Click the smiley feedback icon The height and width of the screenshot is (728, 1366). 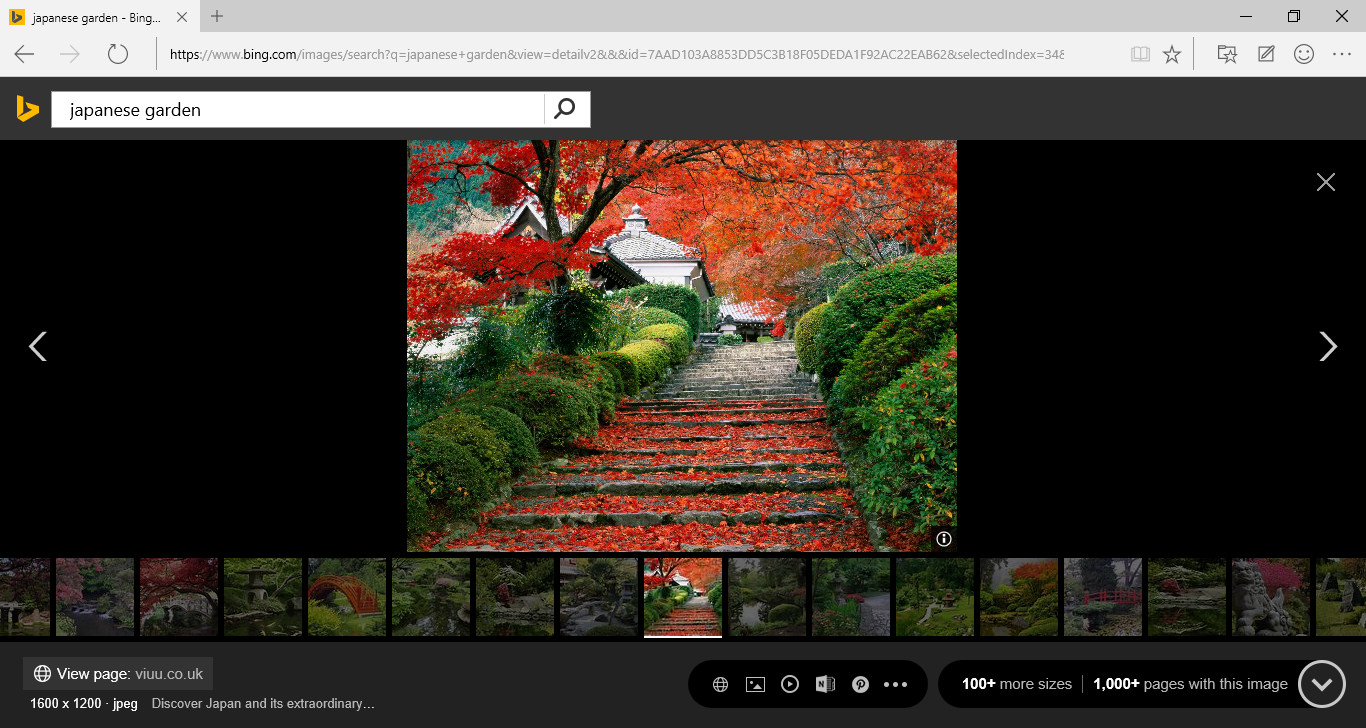[x=1304, y=54]
